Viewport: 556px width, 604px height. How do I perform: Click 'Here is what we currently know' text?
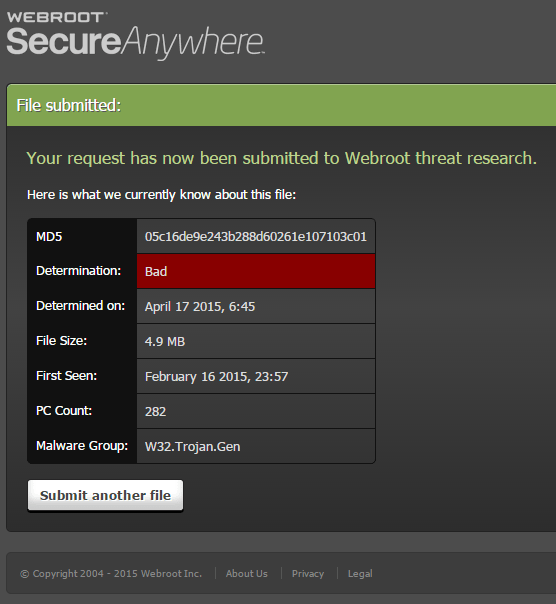(x=161, y=195)
